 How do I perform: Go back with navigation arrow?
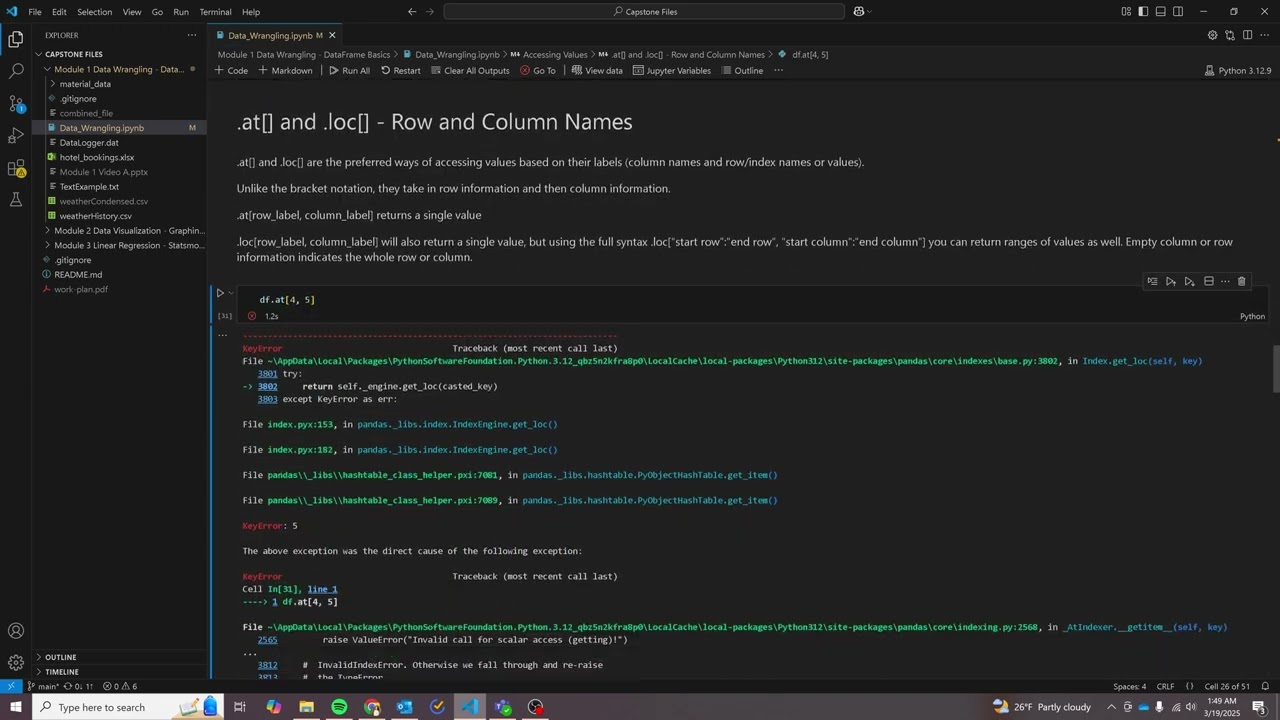point(412,12)
